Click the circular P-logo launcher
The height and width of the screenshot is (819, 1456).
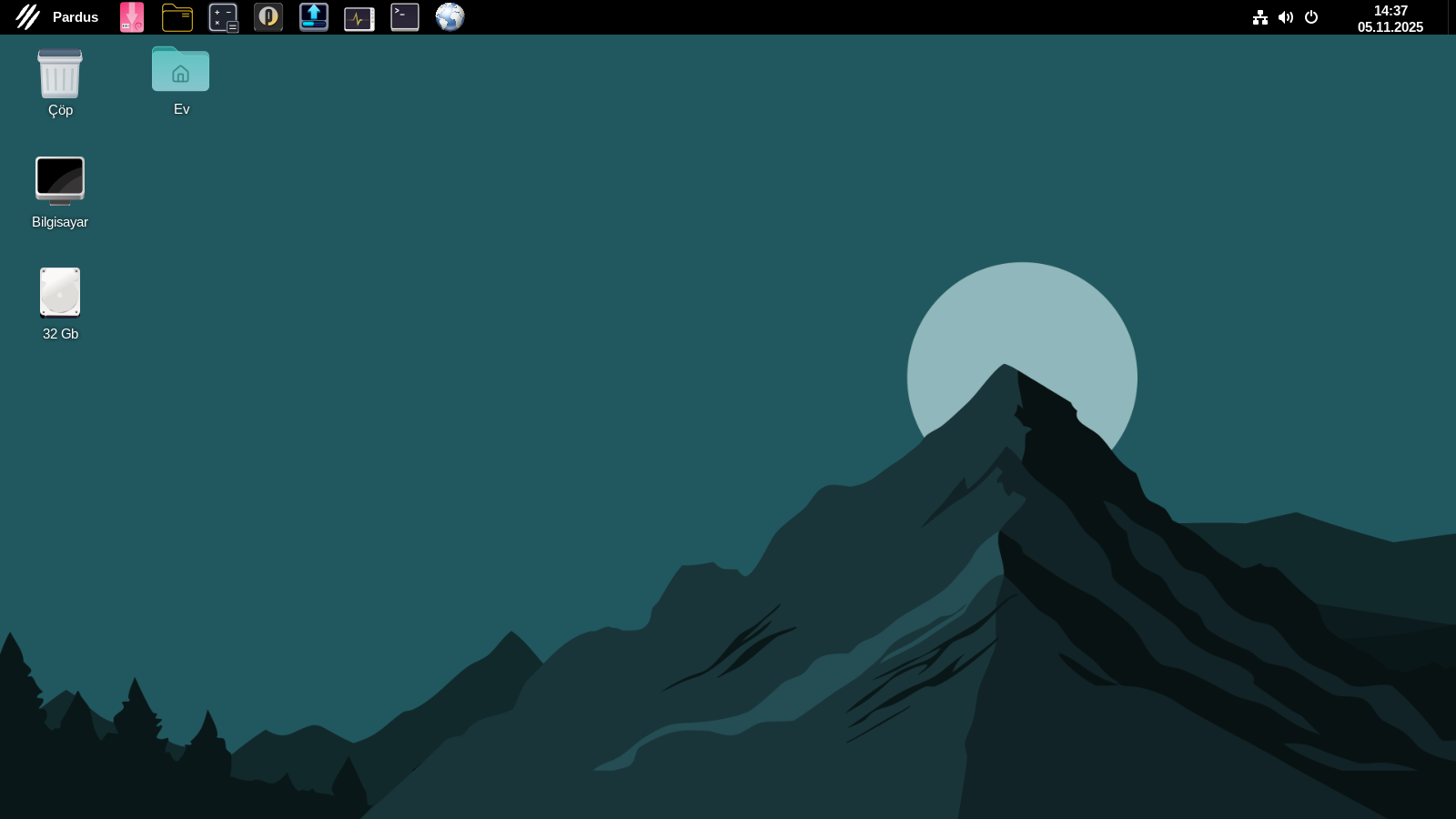coord(268,17)
